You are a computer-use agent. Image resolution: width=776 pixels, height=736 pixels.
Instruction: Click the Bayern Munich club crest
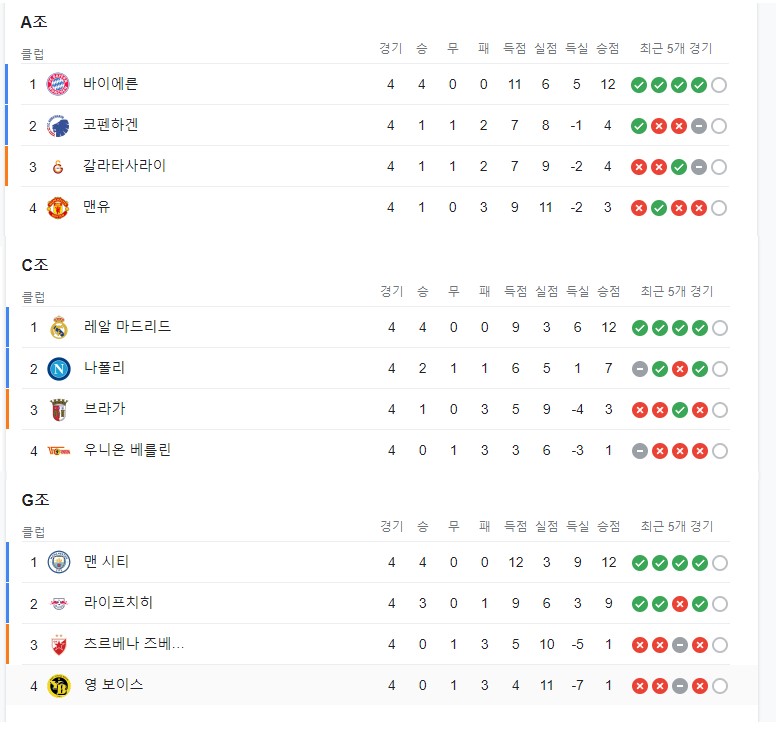(58, 84)
